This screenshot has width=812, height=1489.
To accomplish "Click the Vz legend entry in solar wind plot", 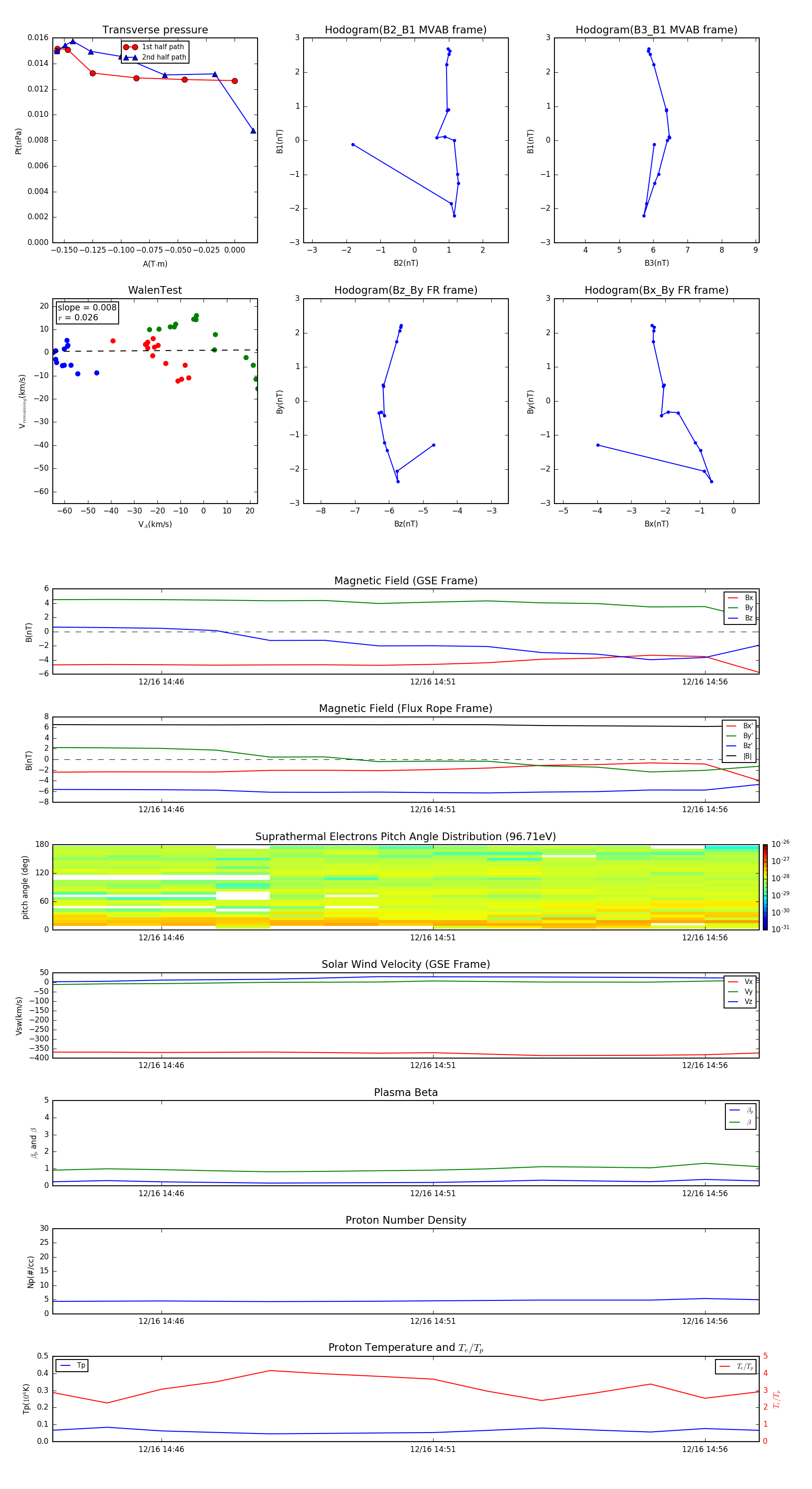I will tap(740, 1001).
